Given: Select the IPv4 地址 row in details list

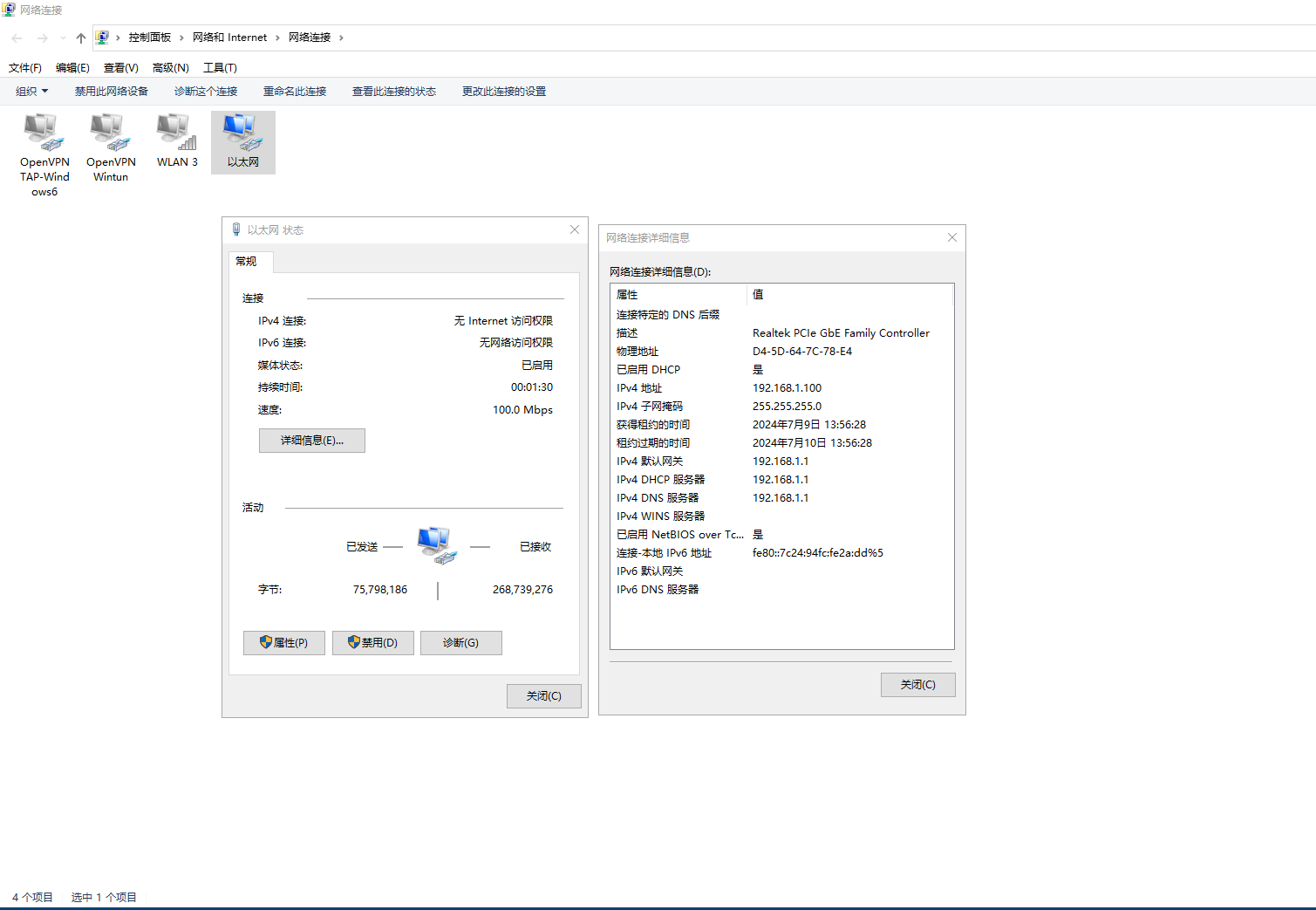Looking at the screenshot, I should [781, 388].
